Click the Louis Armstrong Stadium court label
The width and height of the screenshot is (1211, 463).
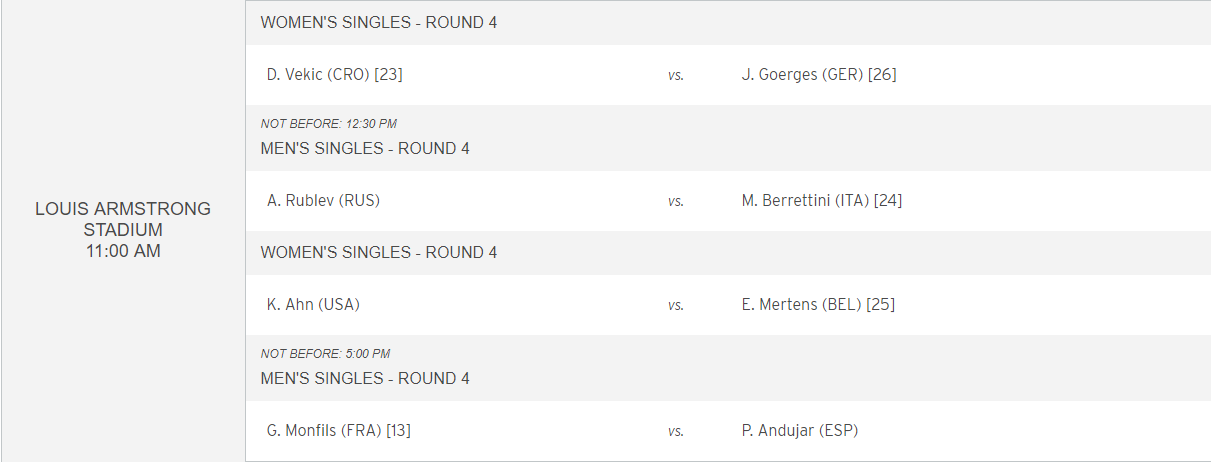[x=123, y=219]
